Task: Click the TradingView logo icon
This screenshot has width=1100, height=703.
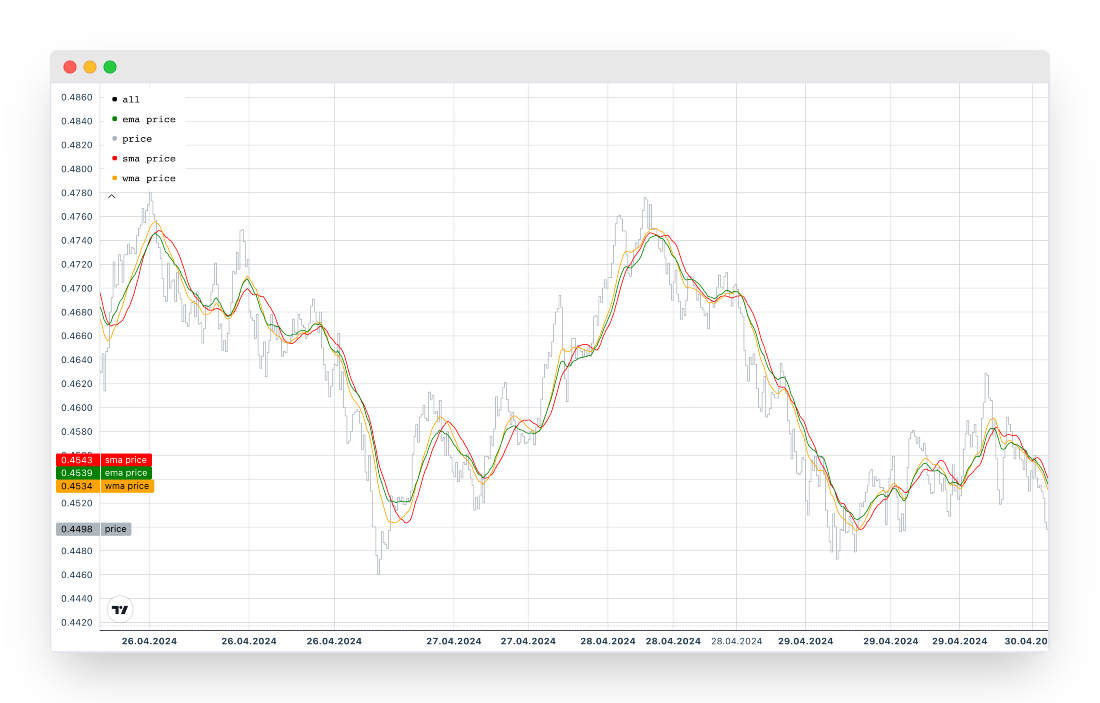Action: 120,609
